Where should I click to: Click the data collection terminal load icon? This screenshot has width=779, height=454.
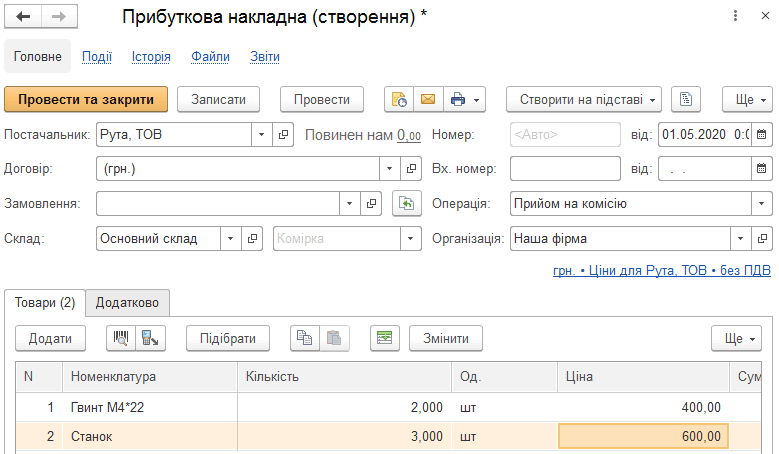(150, 338)
